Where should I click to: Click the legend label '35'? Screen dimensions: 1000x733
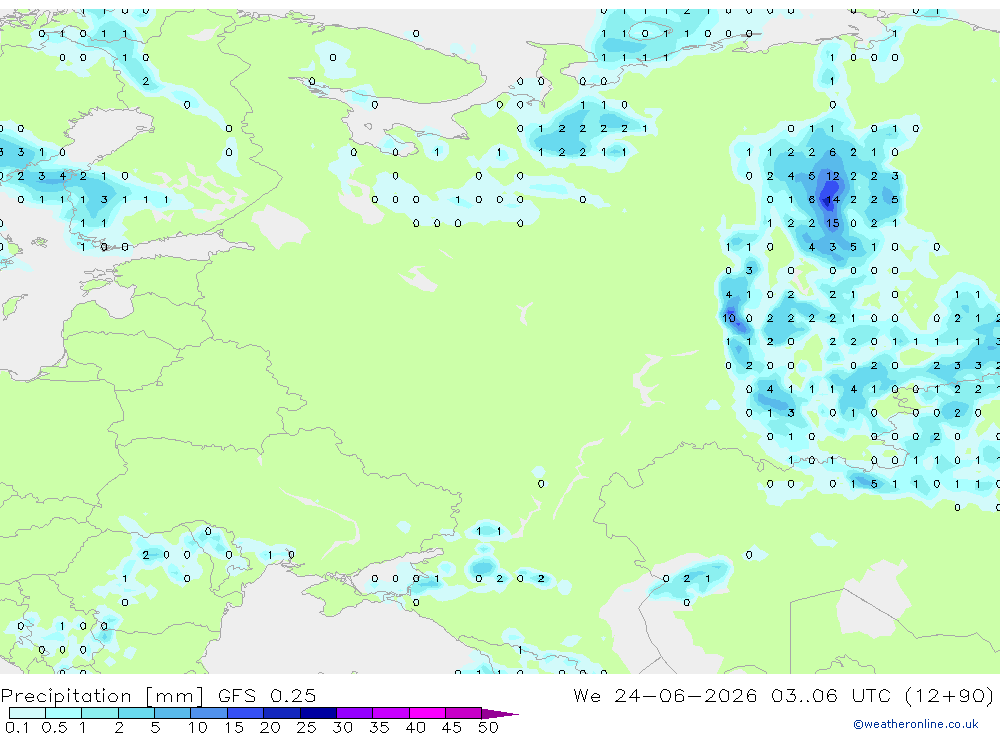click(x=379, y=727)
